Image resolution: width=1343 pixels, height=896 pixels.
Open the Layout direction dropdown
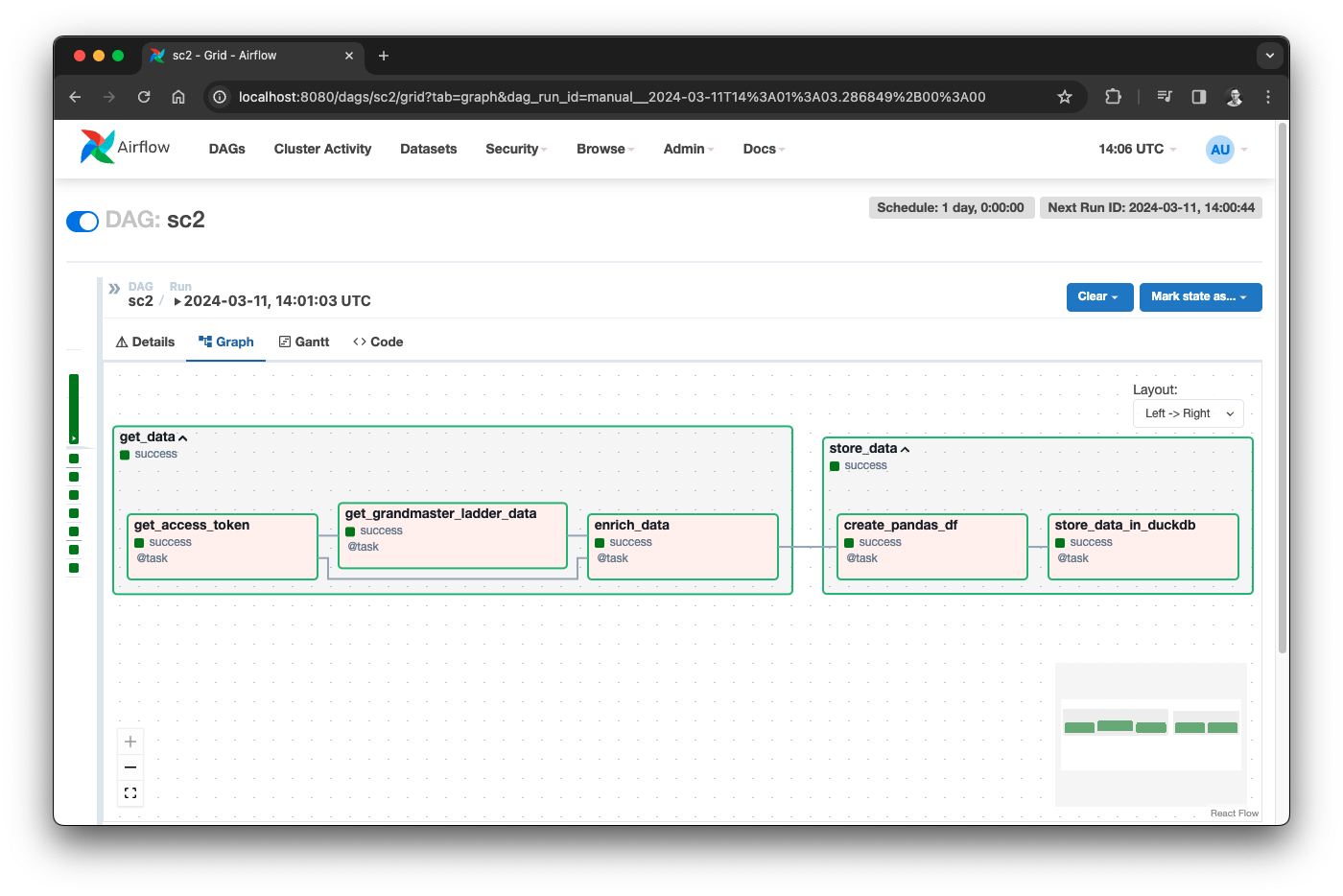[x=1188, y=413]
